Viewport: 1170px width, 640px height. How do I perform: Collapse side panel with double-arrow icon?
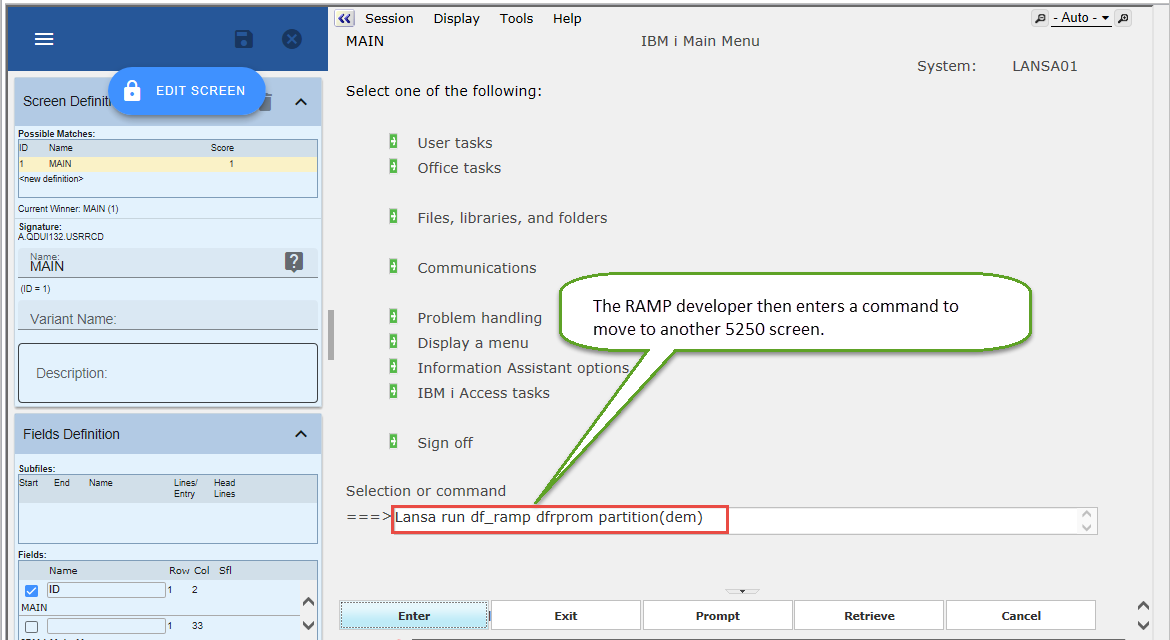click(344, 19)
